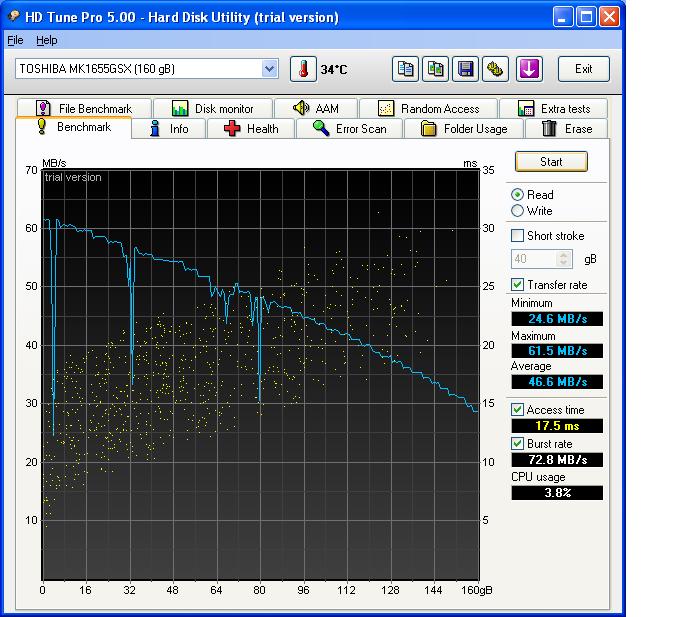683x617 pixels.
Task: Open the Help menu
Action: [47, 40]
